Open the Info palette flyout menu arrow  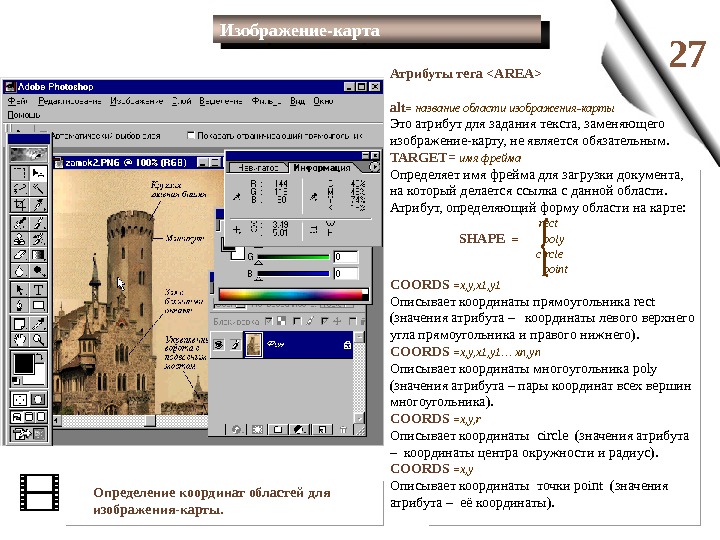click(375, 168)
